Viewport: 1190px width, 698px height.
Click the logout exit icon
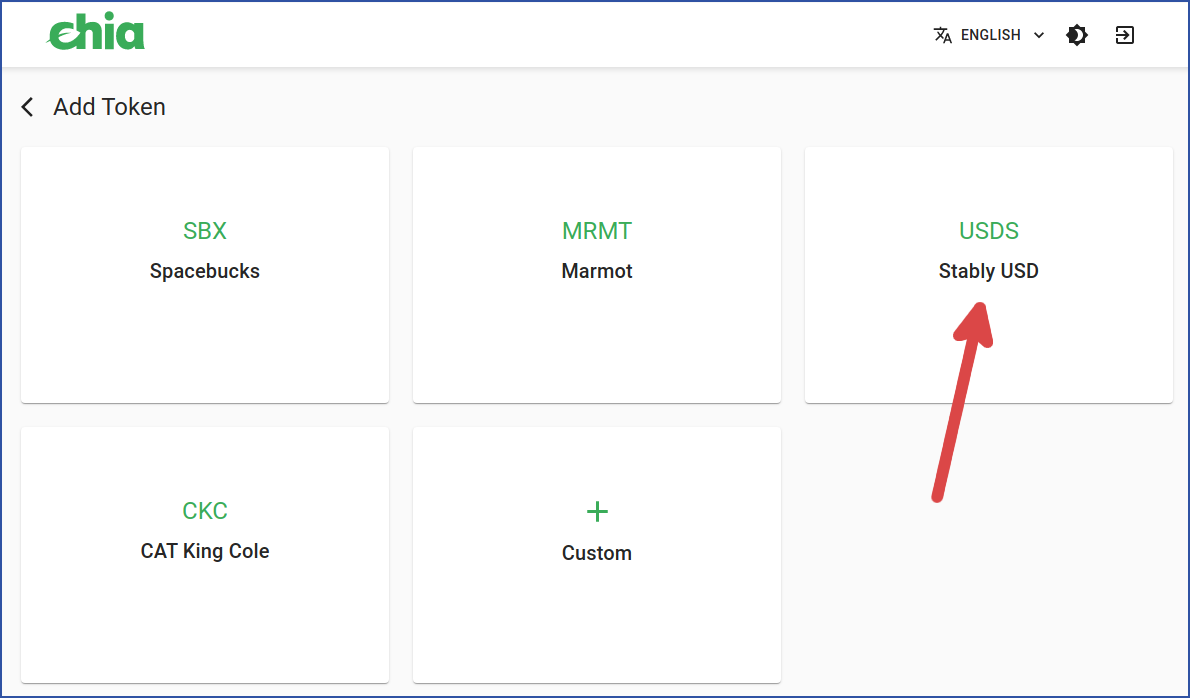1125,35
